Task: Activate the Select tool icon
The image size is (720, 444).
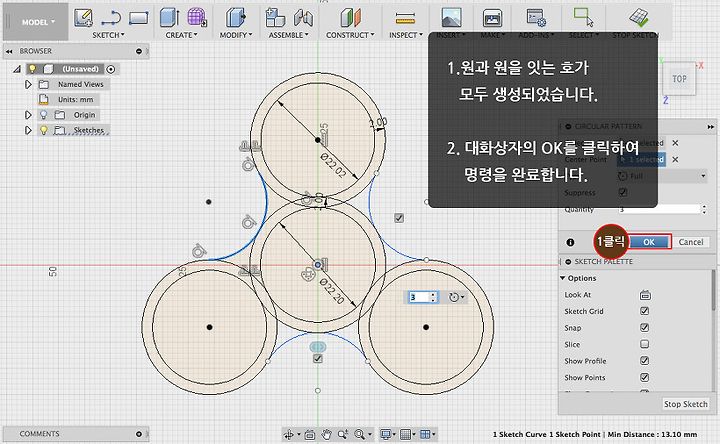Action: pos(584,17)
